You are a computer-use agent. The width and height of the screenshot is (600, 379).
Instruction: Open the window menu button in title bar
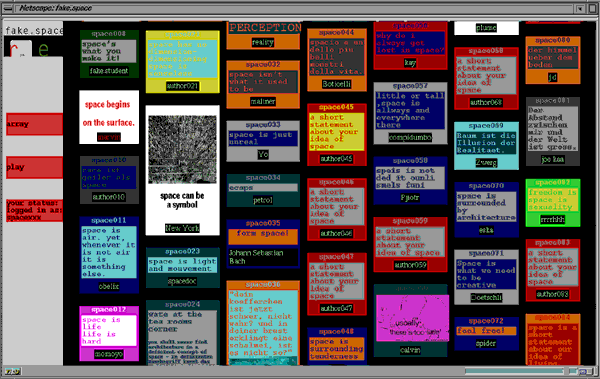pos(8,8)
